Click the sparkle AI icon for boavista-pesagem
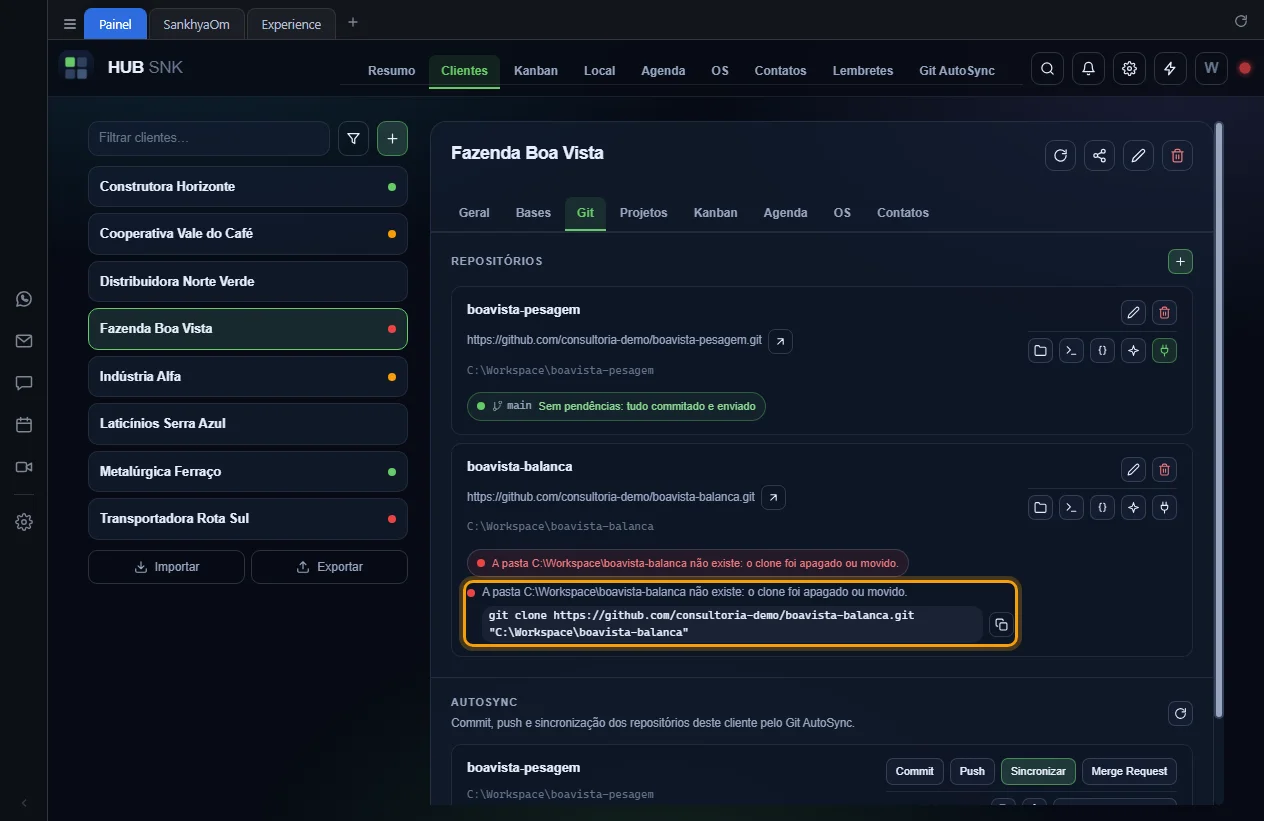 (x=1133, y=351)
